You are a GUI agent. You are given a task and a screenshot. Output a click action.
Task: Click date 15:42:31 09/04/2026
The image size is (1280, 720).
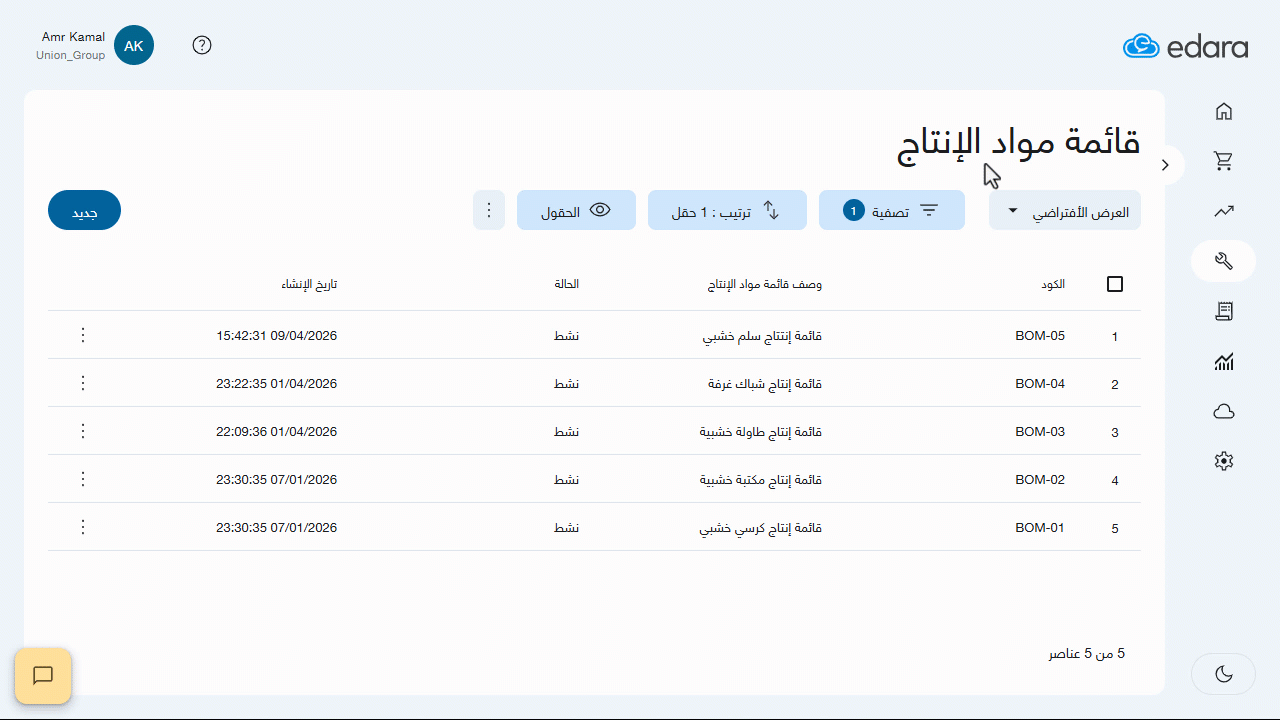click(277, 336)
